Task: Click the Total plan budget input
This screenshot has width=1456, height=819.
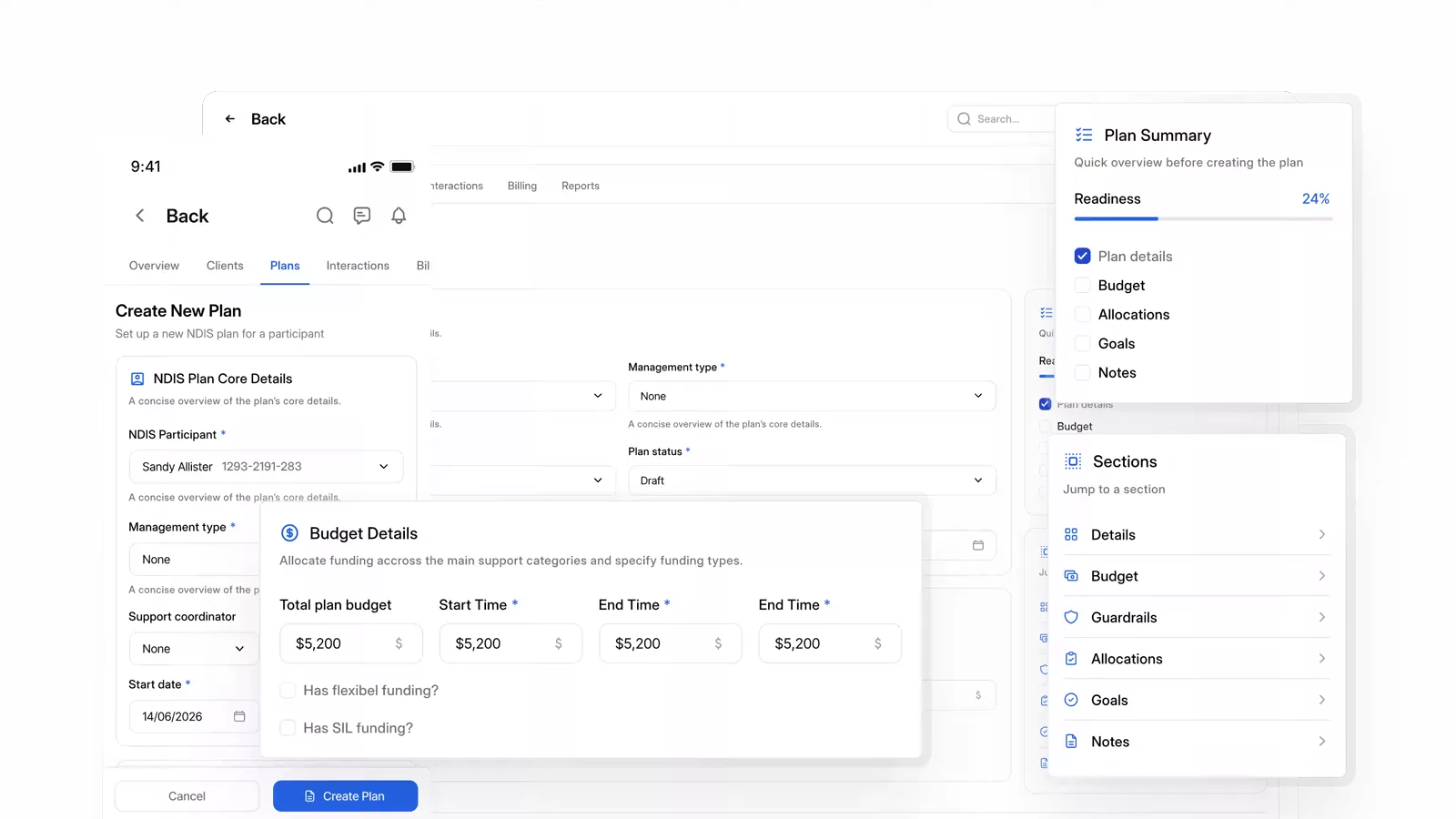Action: (351, 643)
